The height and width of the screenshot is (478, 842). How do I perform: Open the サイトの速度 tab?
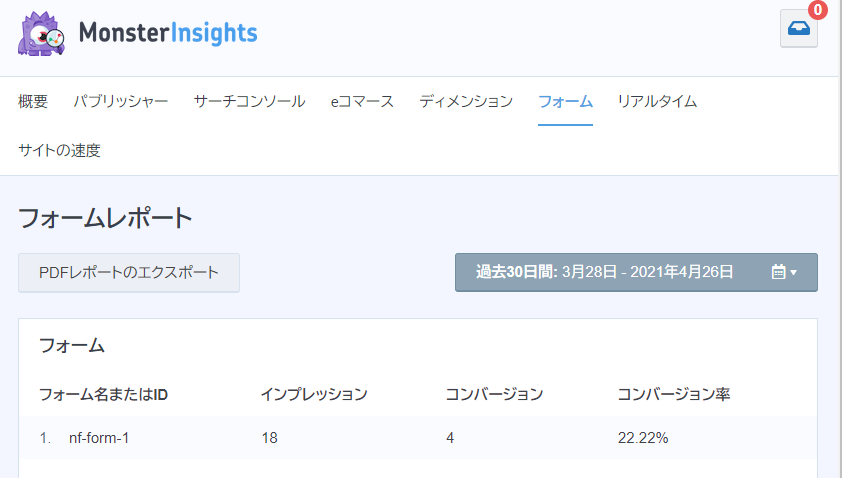click(x=59, y=150)
